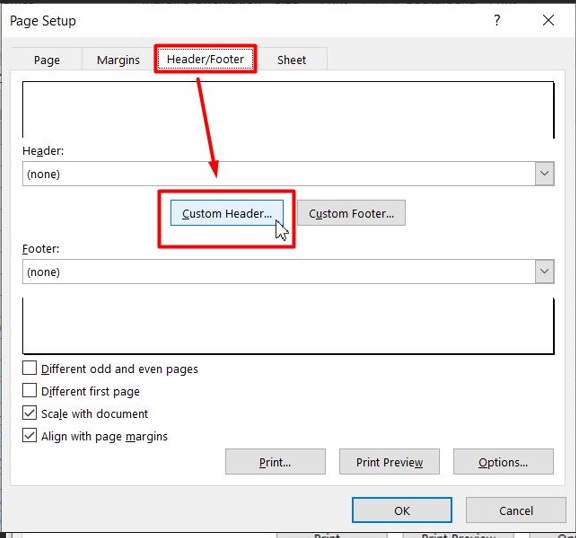
Task: Confirm settings with OK
Action: click(x=402, y=510)
